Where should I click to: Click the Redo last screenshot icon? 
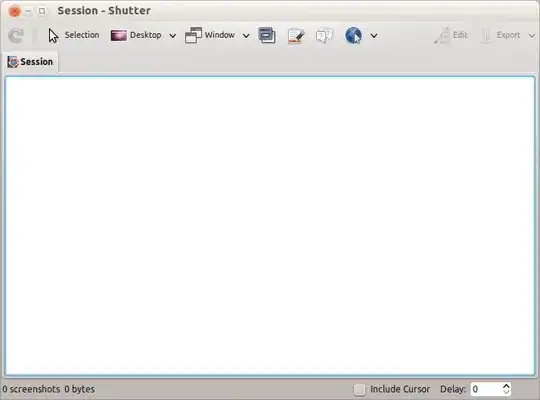tap(16, 35)
